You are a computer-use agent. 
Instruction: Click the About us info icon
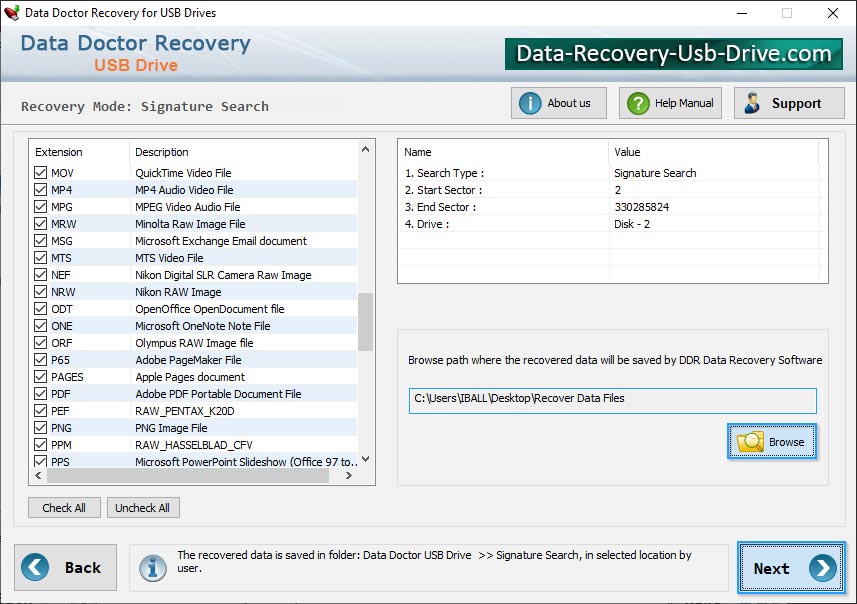point(530,103)
